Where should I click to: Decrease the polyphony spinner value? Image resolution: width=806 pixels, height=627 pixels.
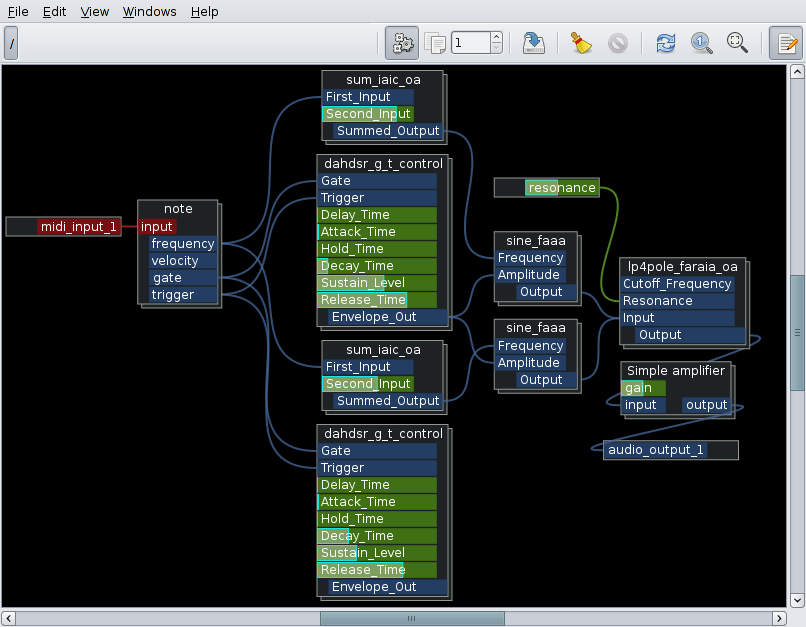496,48
